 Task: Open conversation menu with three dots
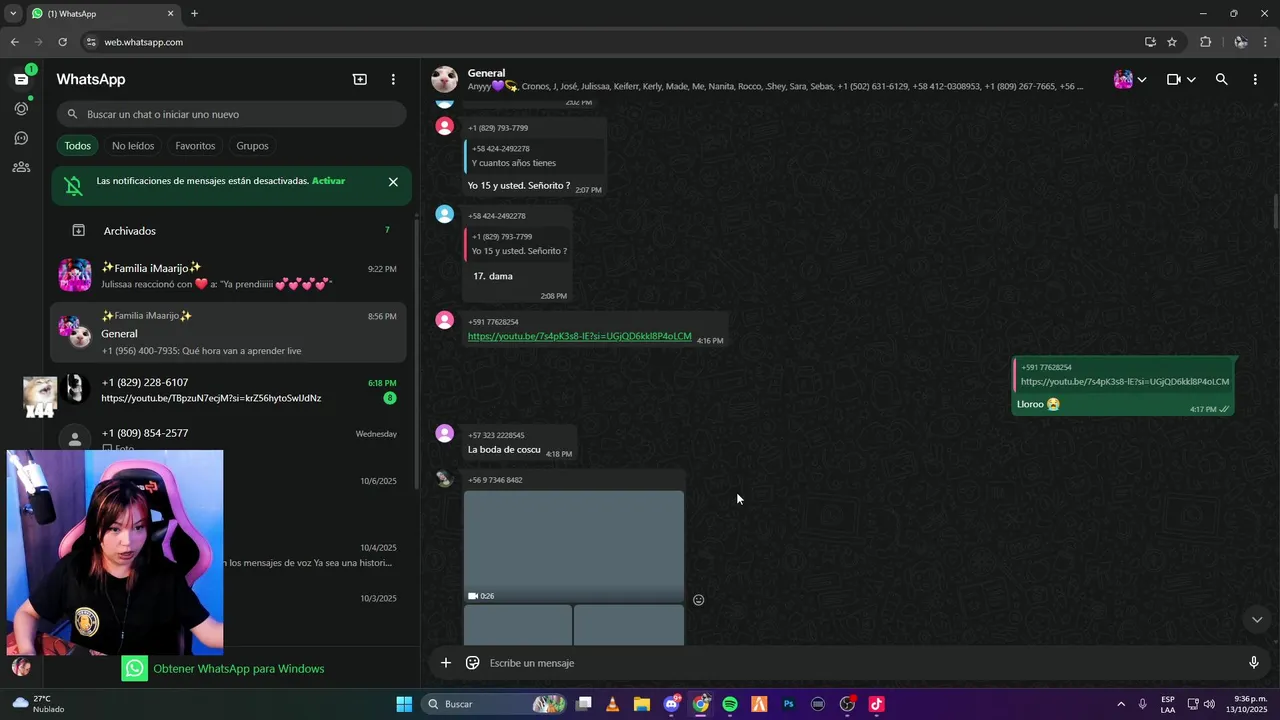tap(1255, 79)
